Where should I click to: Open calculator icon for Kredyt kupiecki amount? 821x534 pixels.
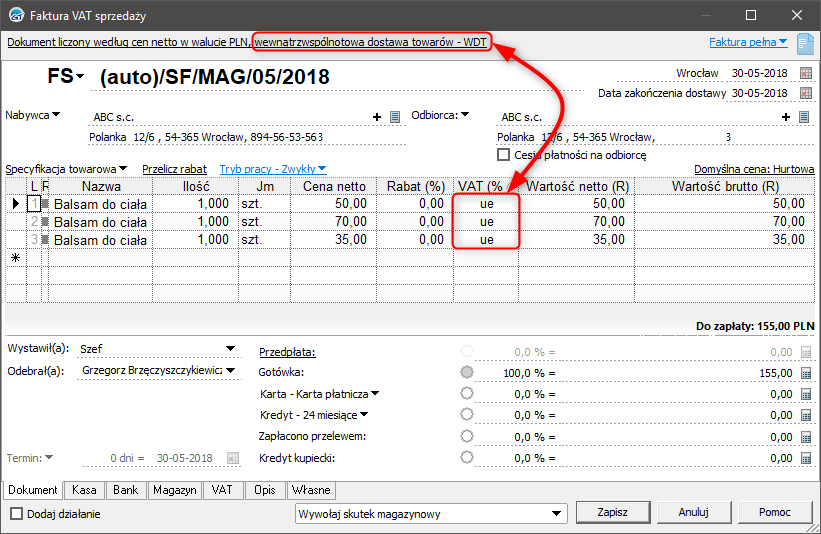(x=805, y=457)
